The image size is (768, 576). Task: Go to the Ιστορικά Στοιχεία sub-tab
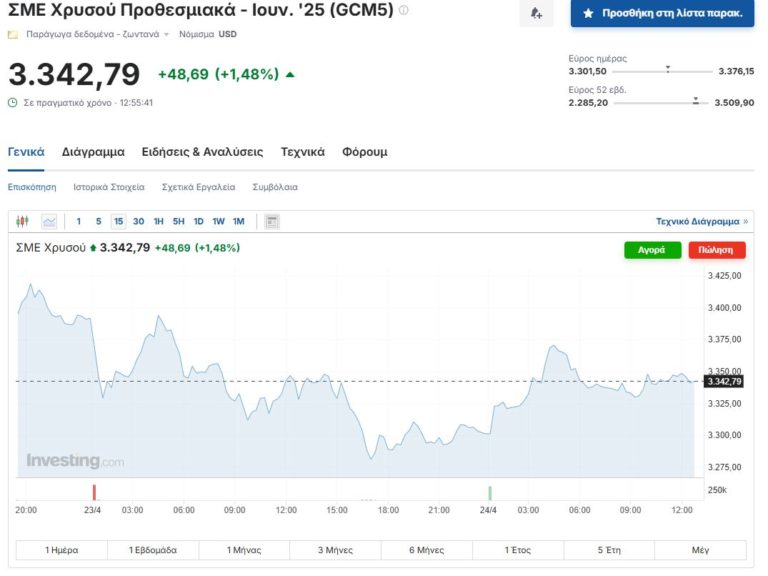109,187
